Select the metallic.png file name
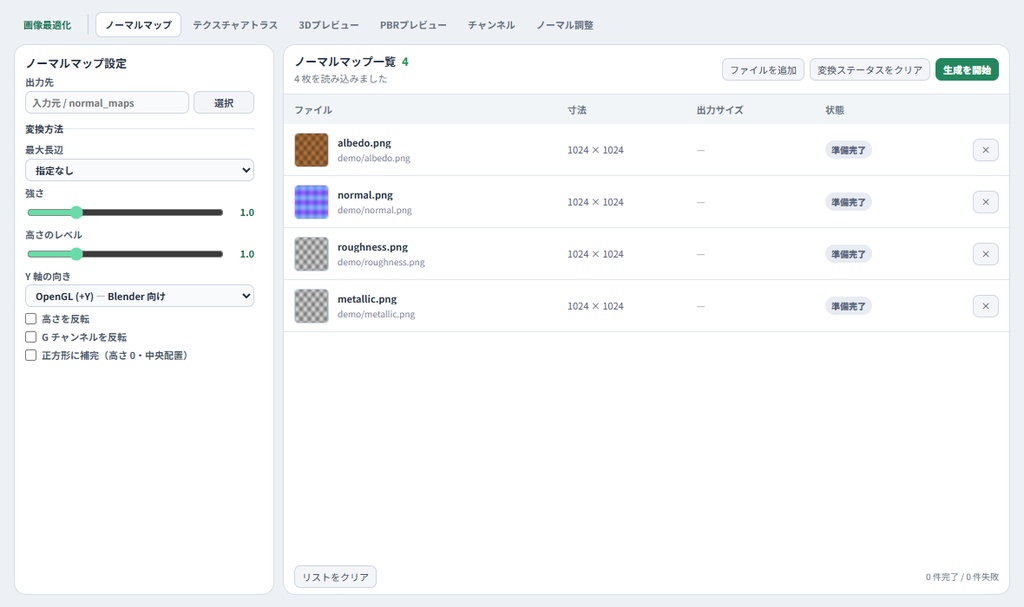 (367, 299)
